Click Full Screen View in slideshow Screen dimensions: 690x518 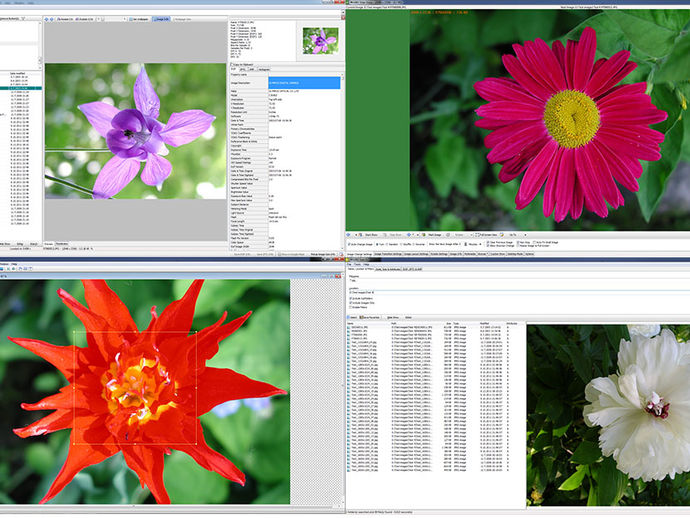coord(486,235)
